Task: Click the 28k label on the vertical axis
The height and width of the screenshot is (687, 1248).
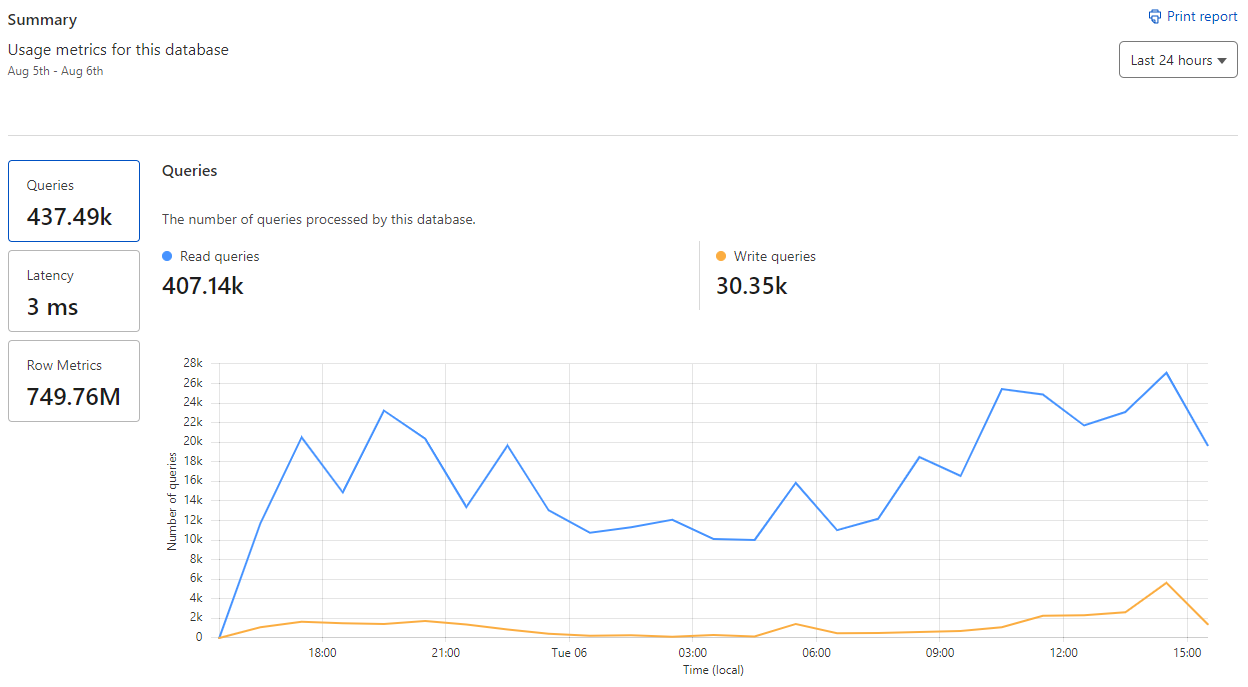Action: pyautogui.click(x=192, y=363)
